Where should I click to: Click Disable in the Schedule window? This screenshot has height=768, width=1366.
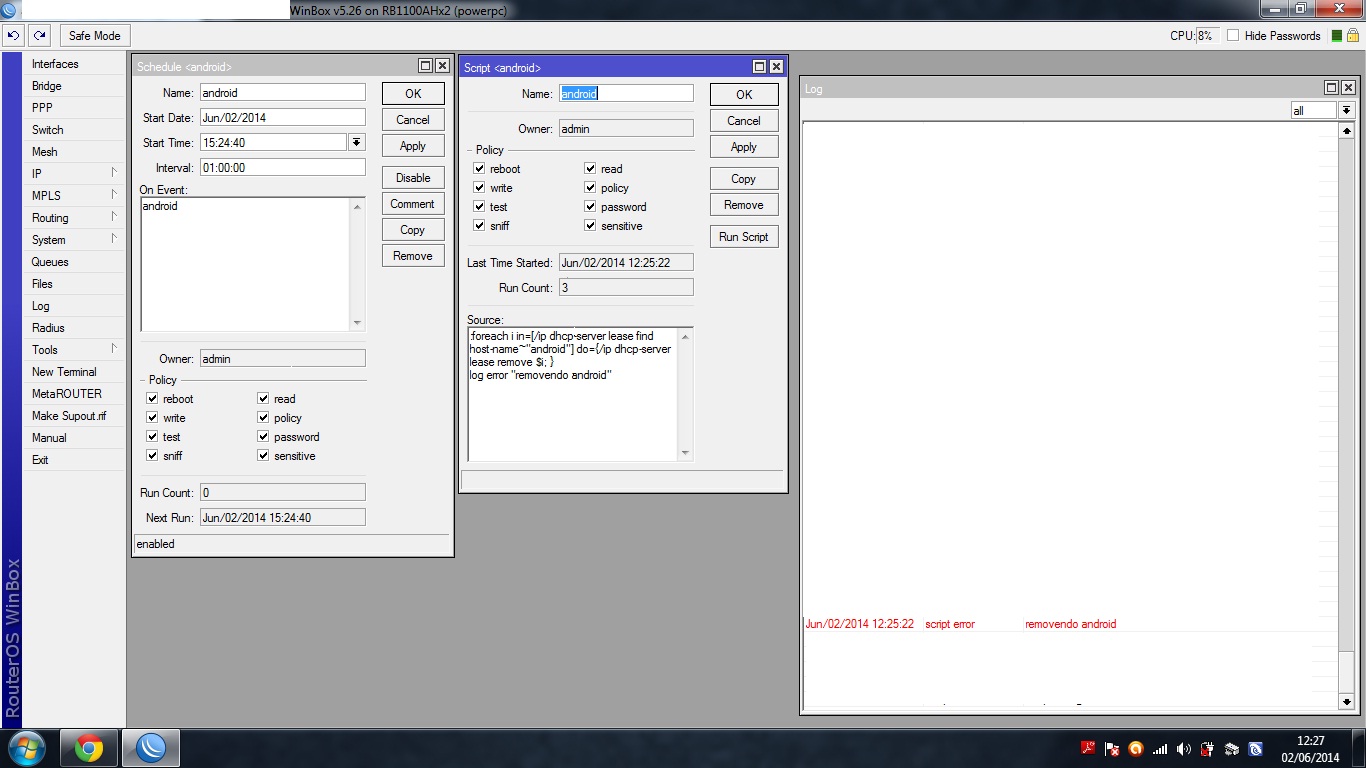point(413,178)
